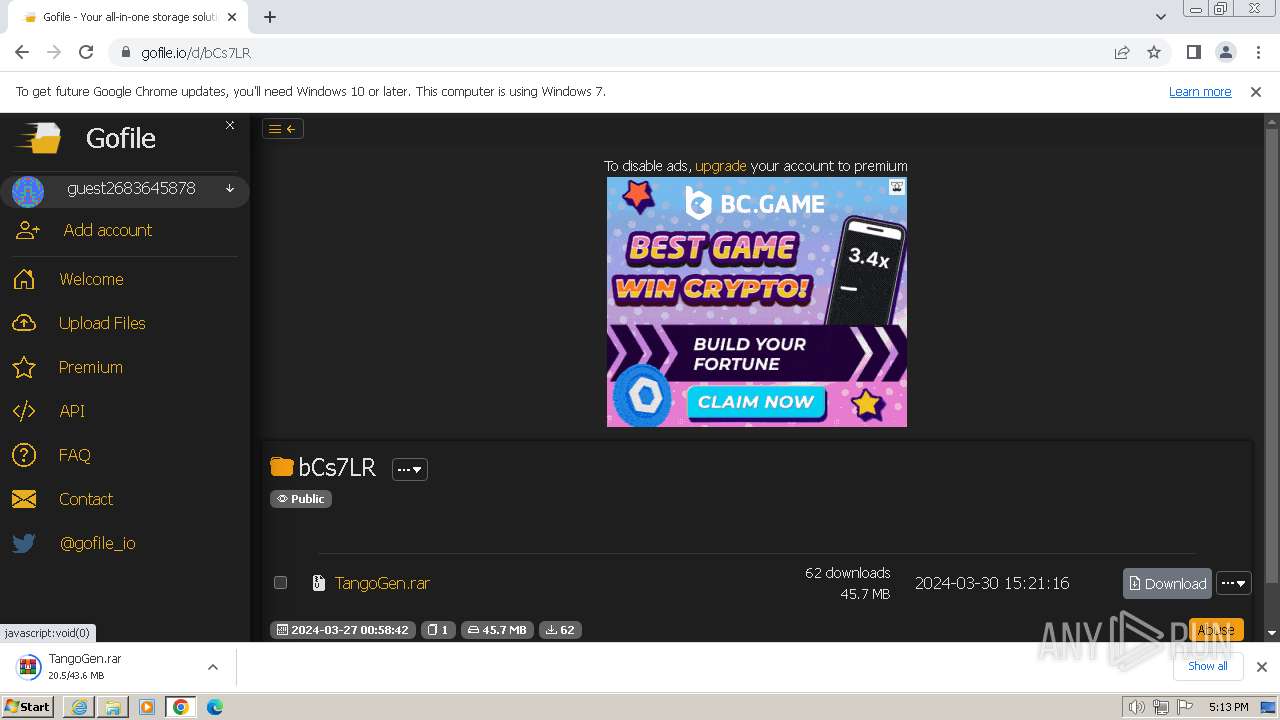Close the Gofile sidebar with the X
Image resolution: width=1280 pixels, height=720 pixels.
230,125
